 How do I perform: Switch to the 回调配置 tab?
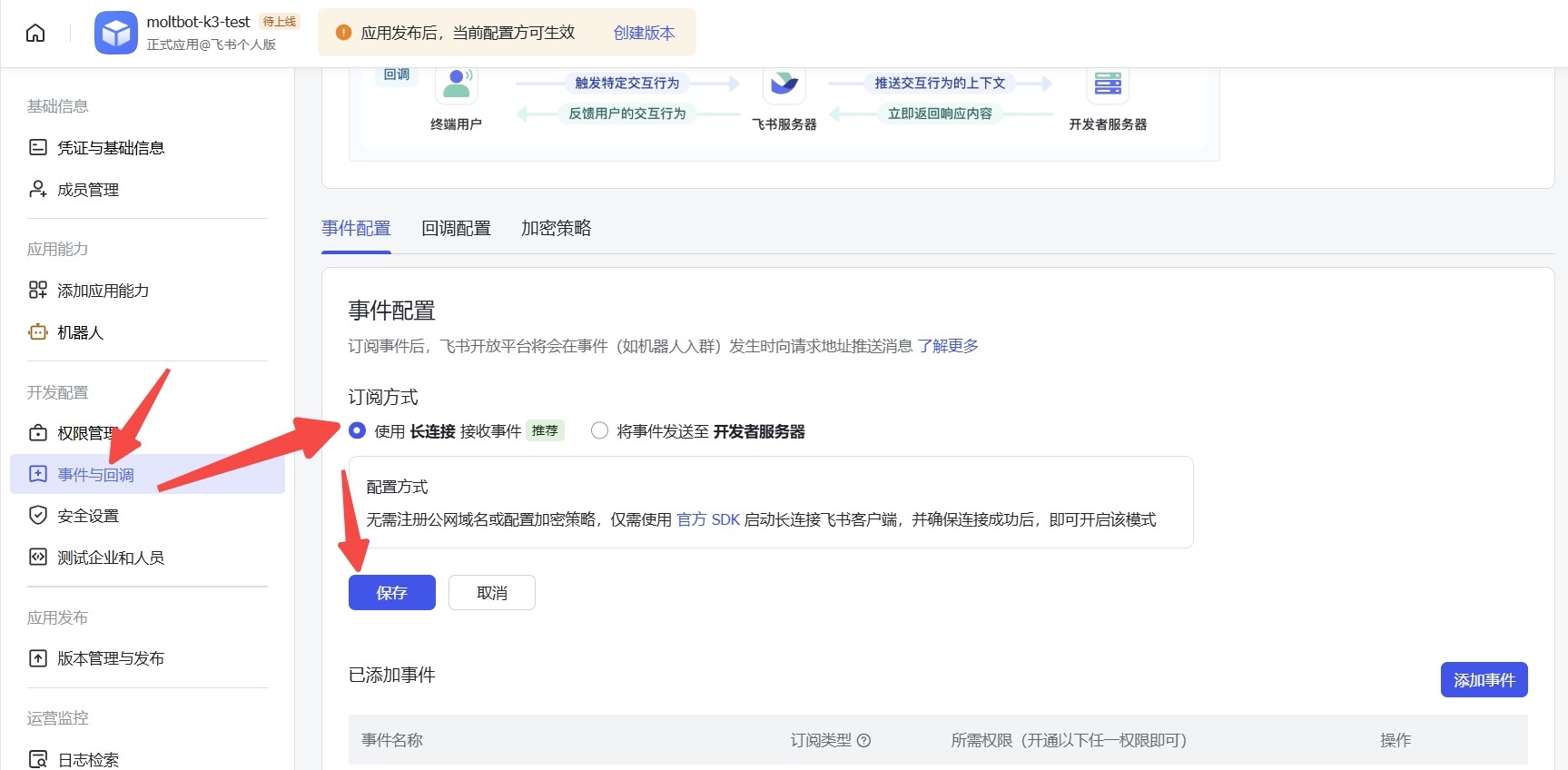tap(456, 229)
